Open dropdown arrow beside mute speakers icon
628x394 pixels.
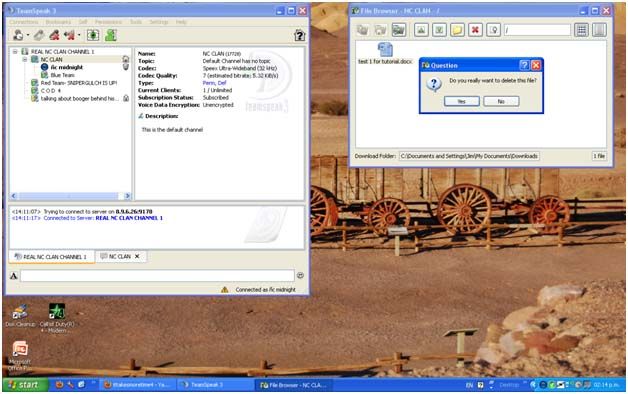coord(79,36)
